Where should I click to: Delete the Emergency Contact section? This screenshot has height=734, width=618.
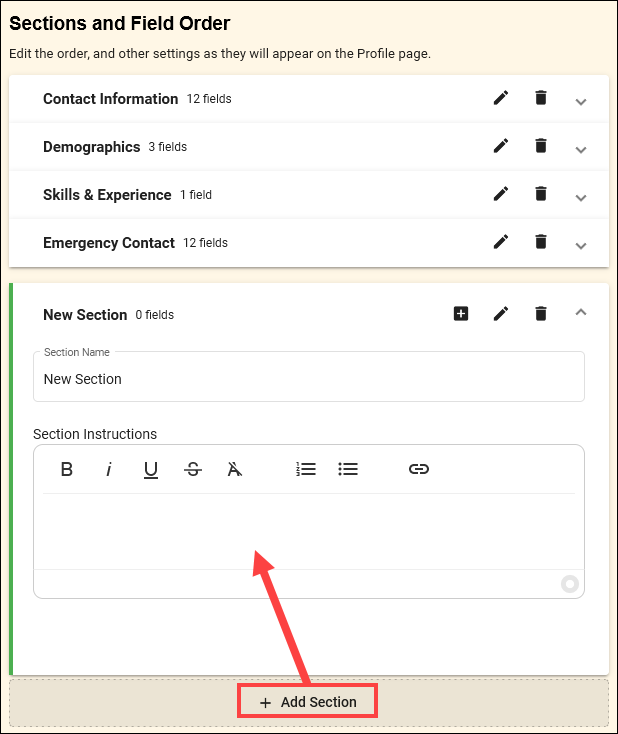[x=541, y=242]
